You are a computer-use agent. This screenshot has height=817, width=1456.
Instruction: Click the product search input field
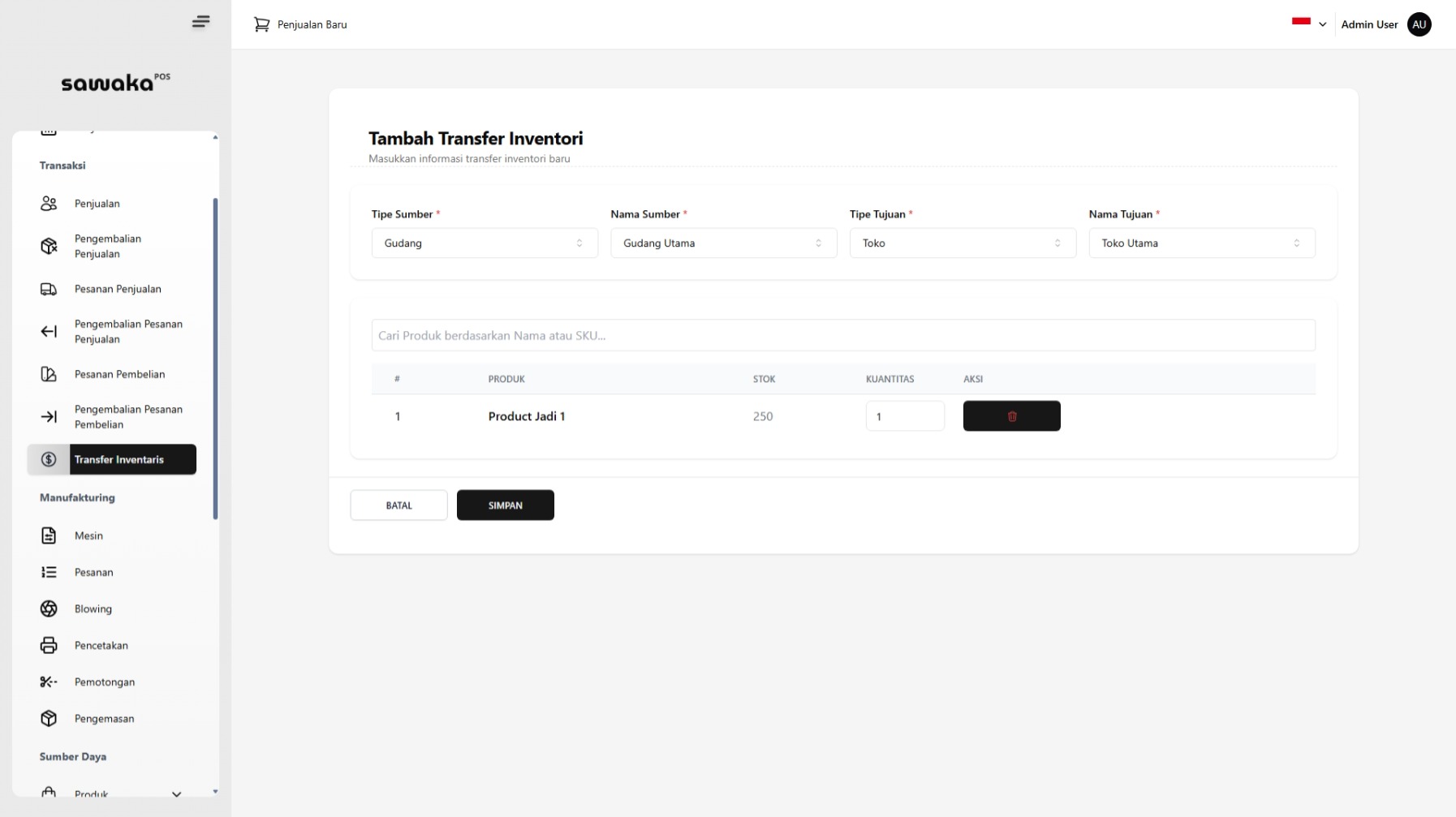pos(842,335)
